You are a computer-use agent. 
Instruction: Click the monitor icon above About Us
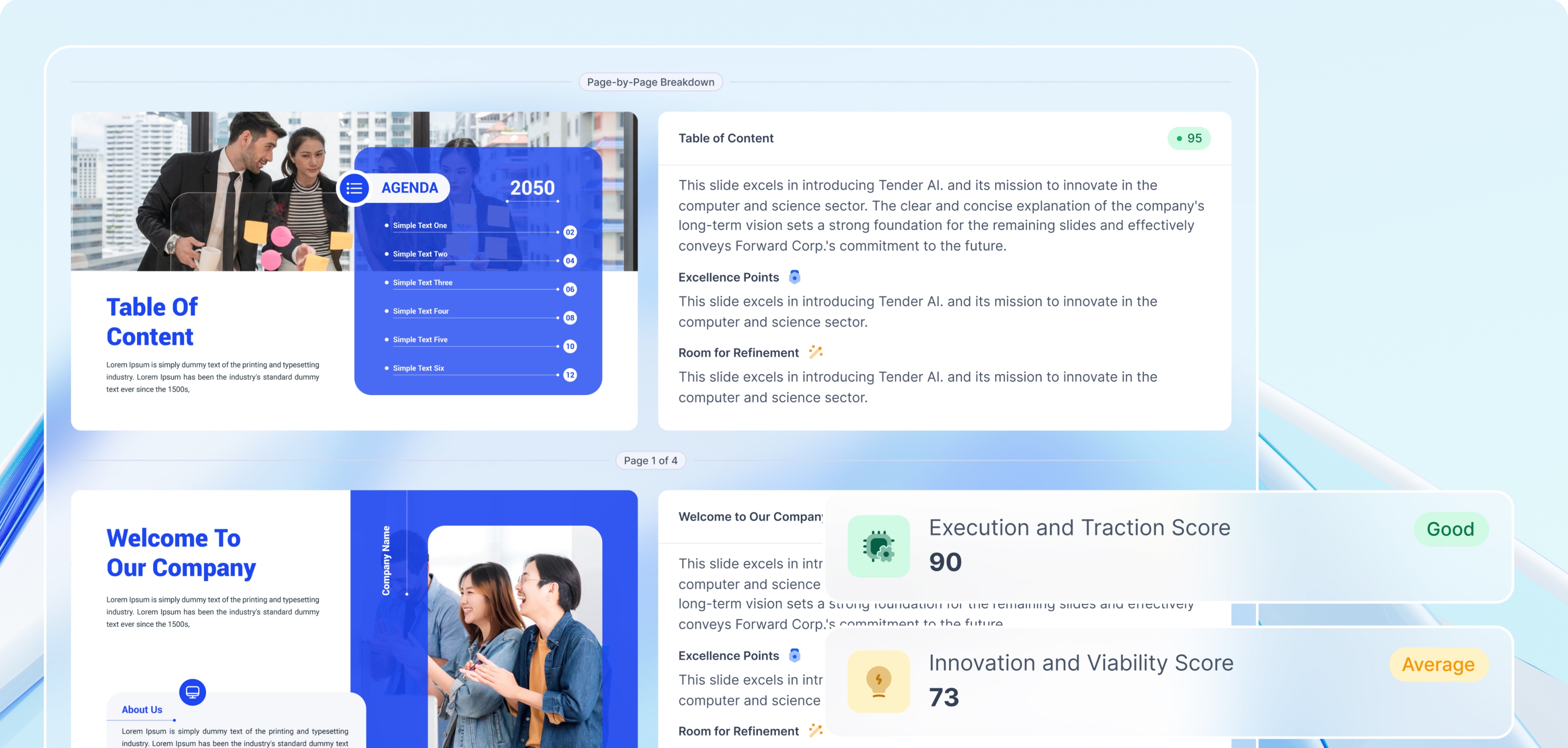coord(193,692)
